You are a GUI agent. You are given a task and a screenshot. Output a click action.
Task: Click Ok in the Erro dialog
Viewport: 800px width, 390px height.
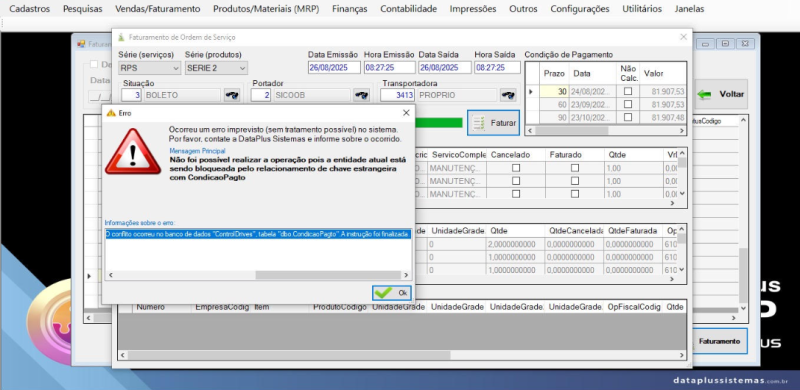coord(392,292)
